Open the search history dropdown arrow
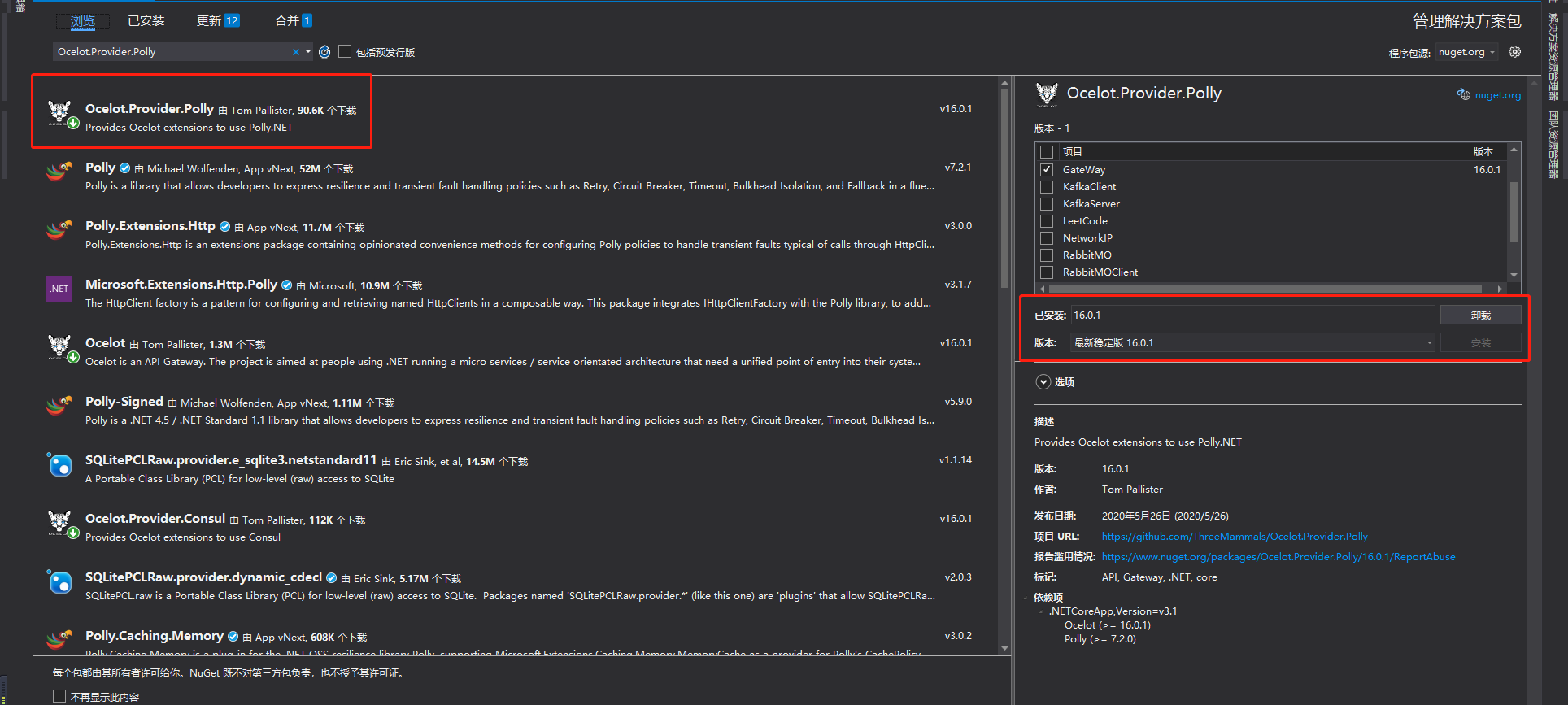 (308, 52)
